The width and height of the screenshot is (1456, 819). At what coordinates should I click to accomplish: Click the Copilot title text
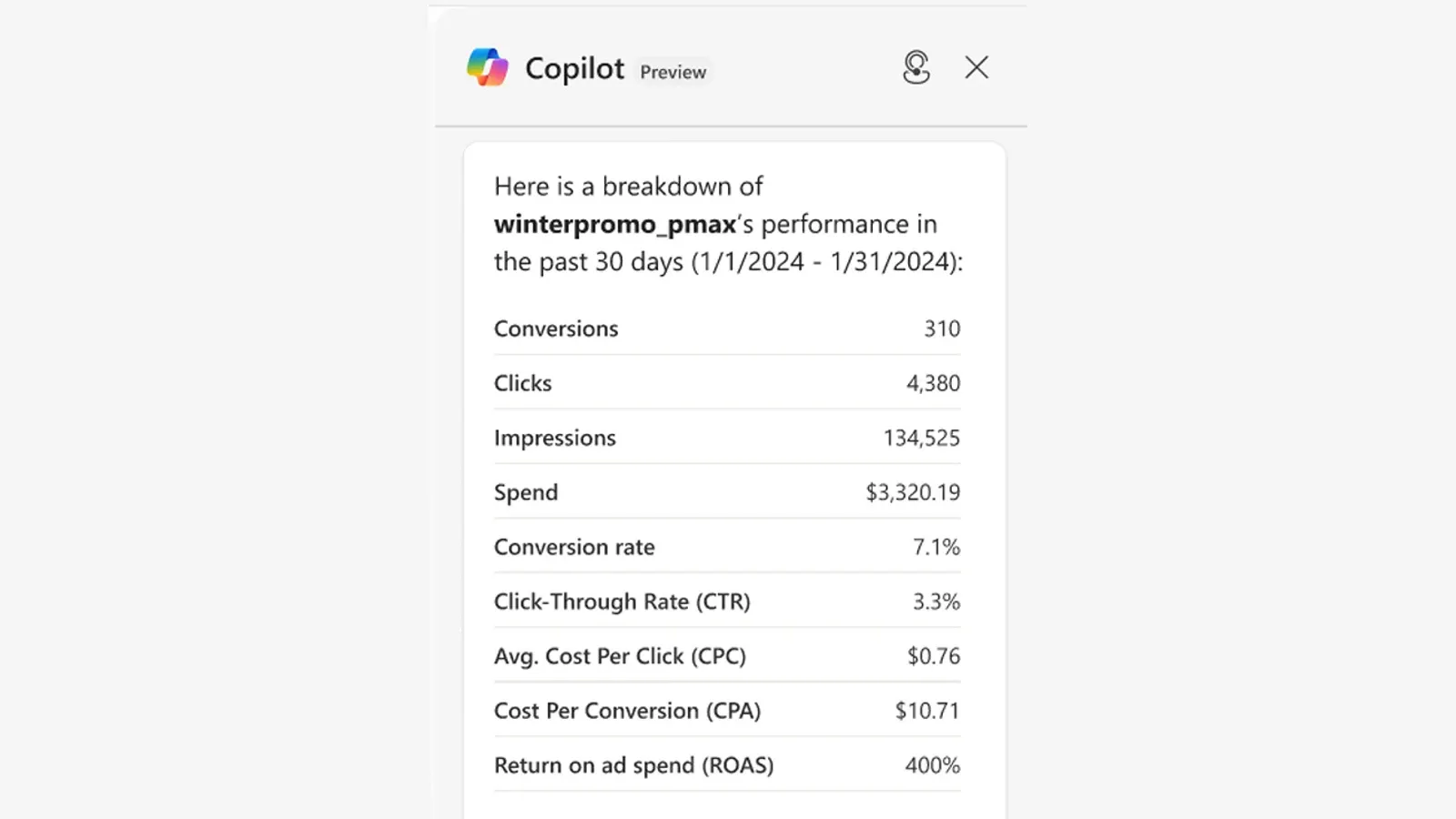click(x=574, y=68)
